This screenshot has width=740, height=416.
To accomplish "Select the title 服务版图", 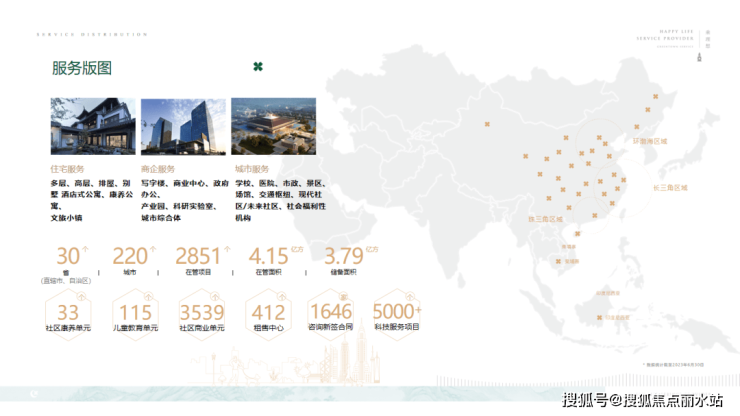I will pyautogui.click(x=82, y=68).
